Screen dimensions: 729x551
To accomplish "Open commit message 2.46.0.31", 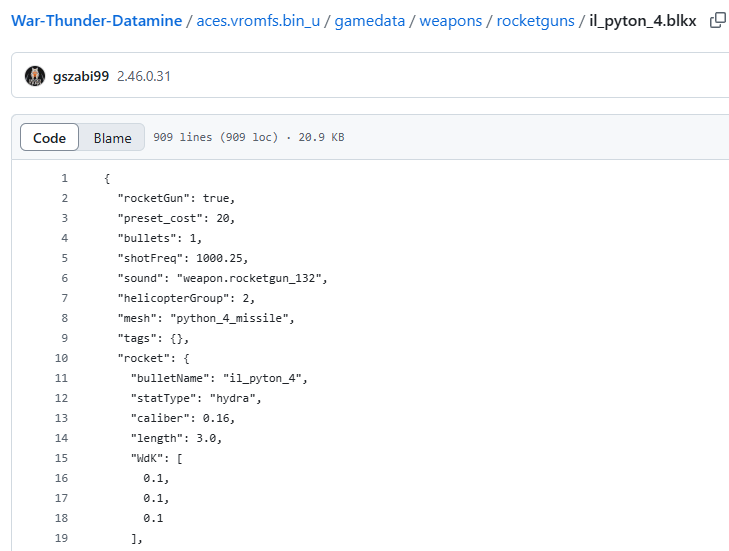I will [x=144, y=76].
